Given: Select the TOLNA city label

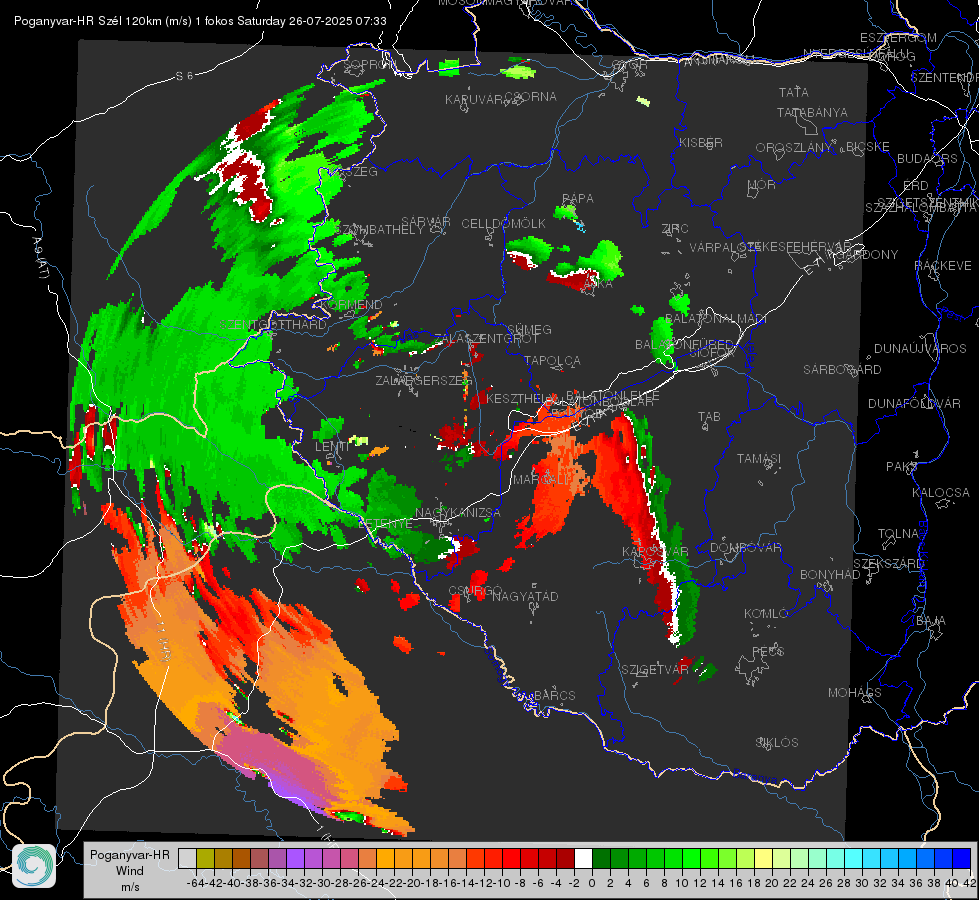Looking at the screenshot, I should click(x=898, y=534).
